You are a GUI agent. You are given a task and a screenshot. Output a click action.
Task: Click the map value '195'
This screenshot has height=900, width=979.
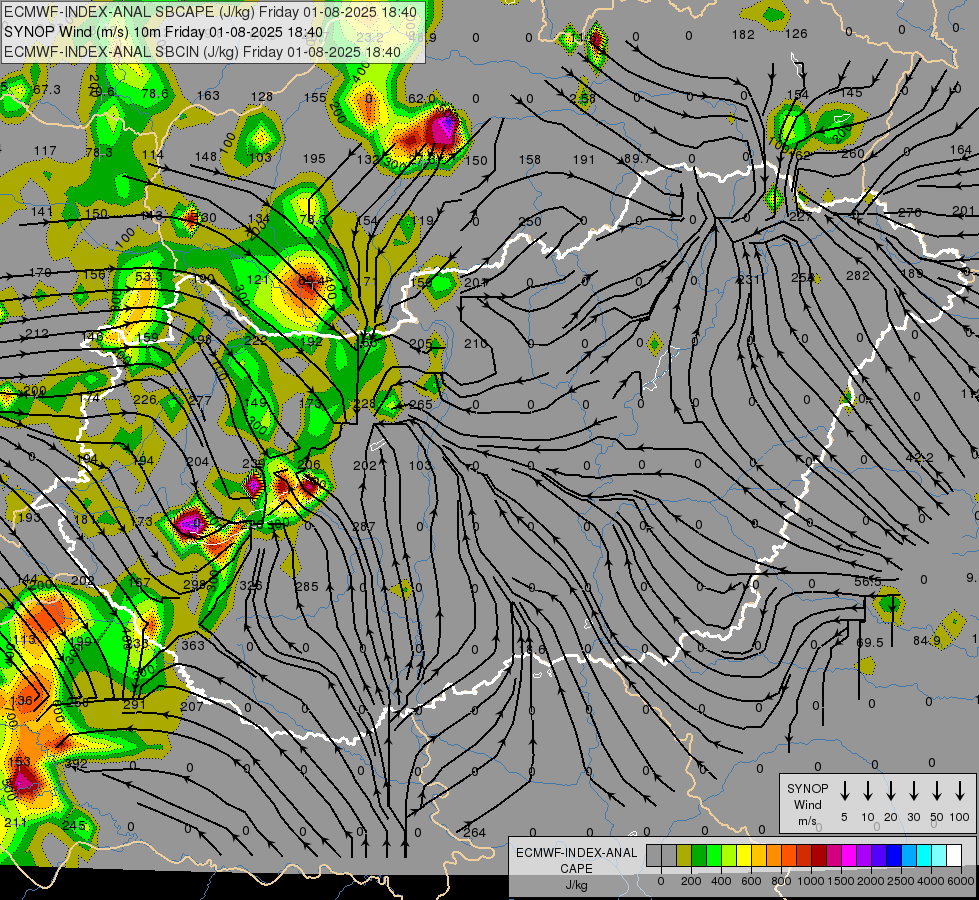tap(314, 159)
